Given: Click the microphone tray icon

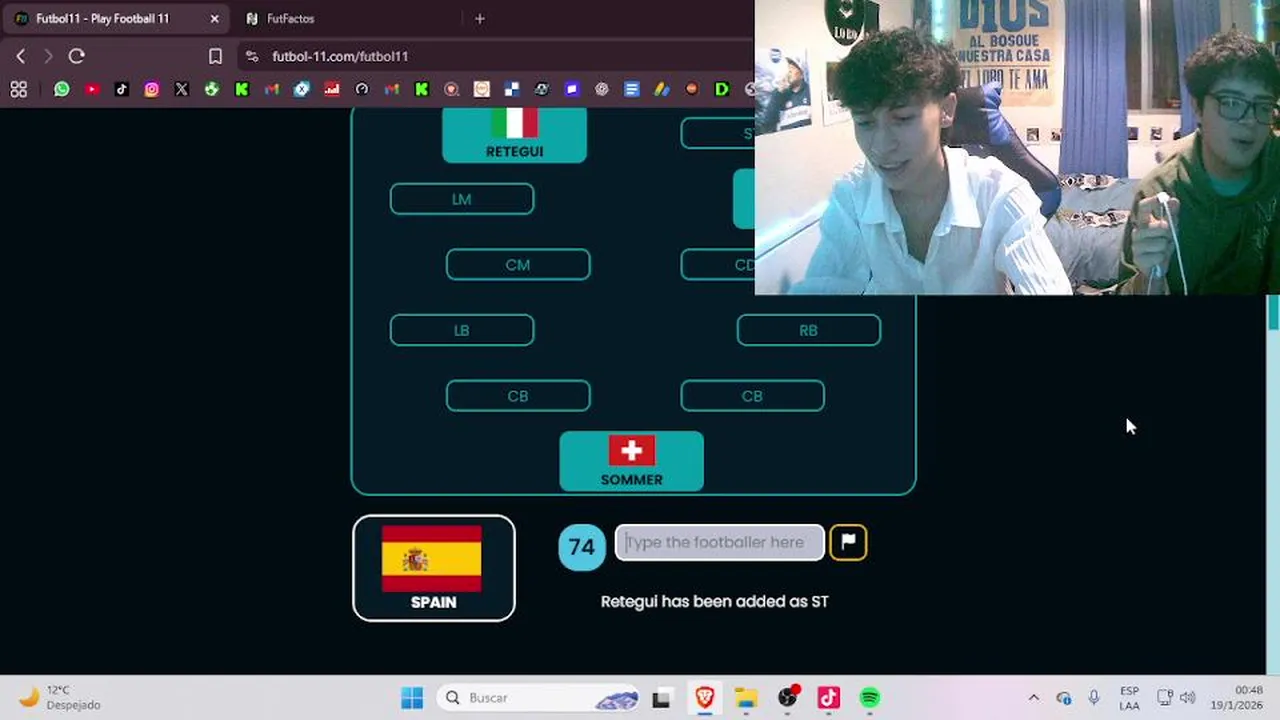Looking at the screenshot, I should coord(1094,698).
